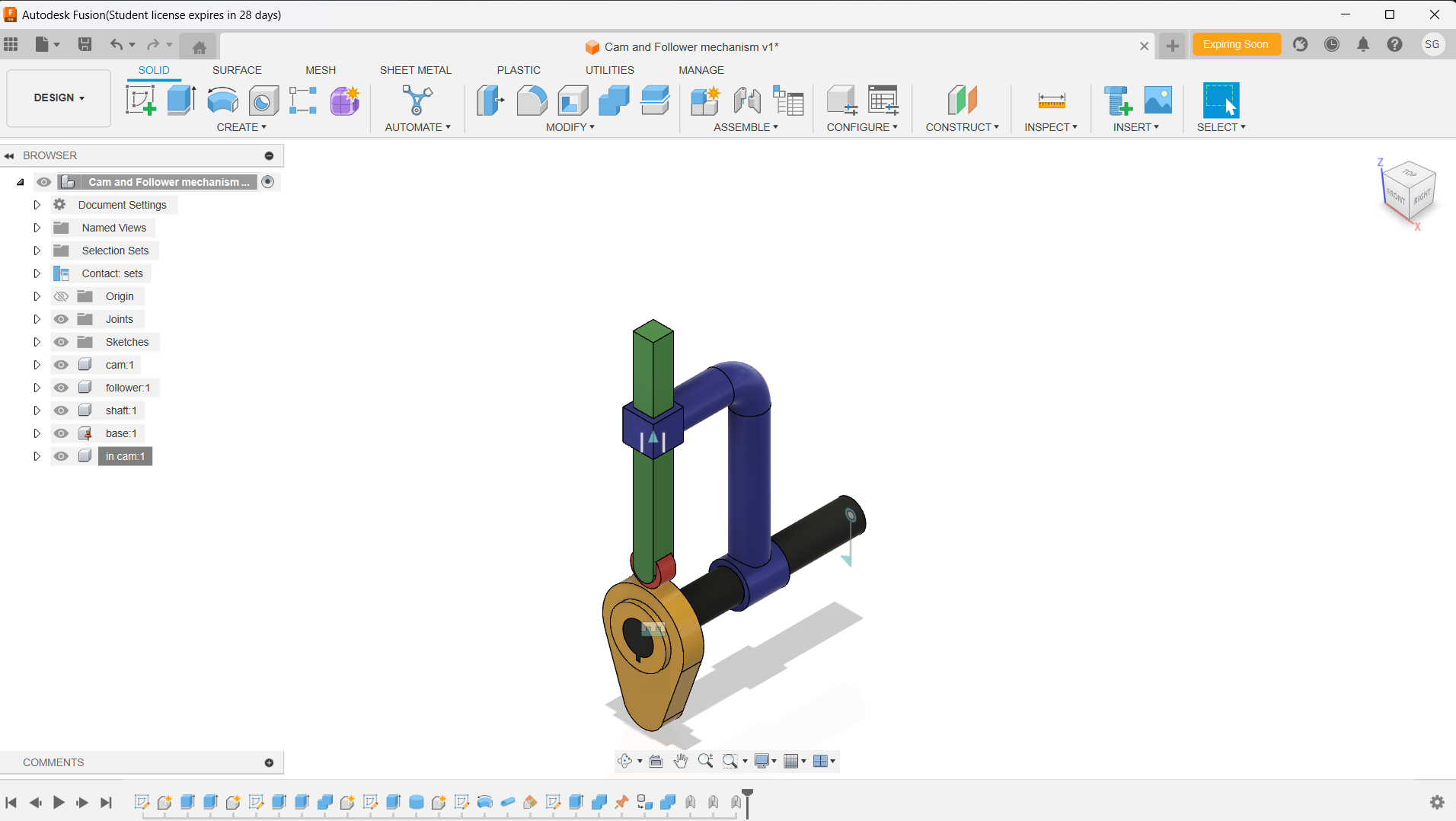This screenshot has height=821, width=1456.
Task: Open the Change Parameters table icon
Action: [x=883, y=100]
